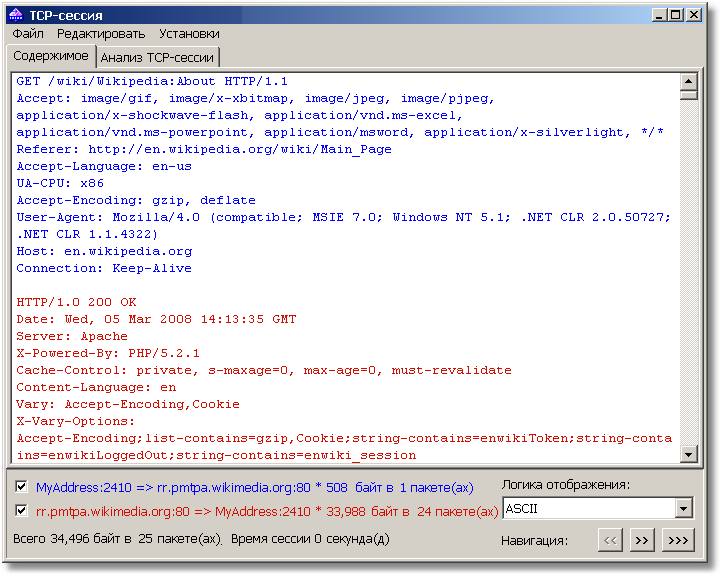
Task: Click the GET /wiki/Wikipedia:About request line
Action: pos(152,82)
